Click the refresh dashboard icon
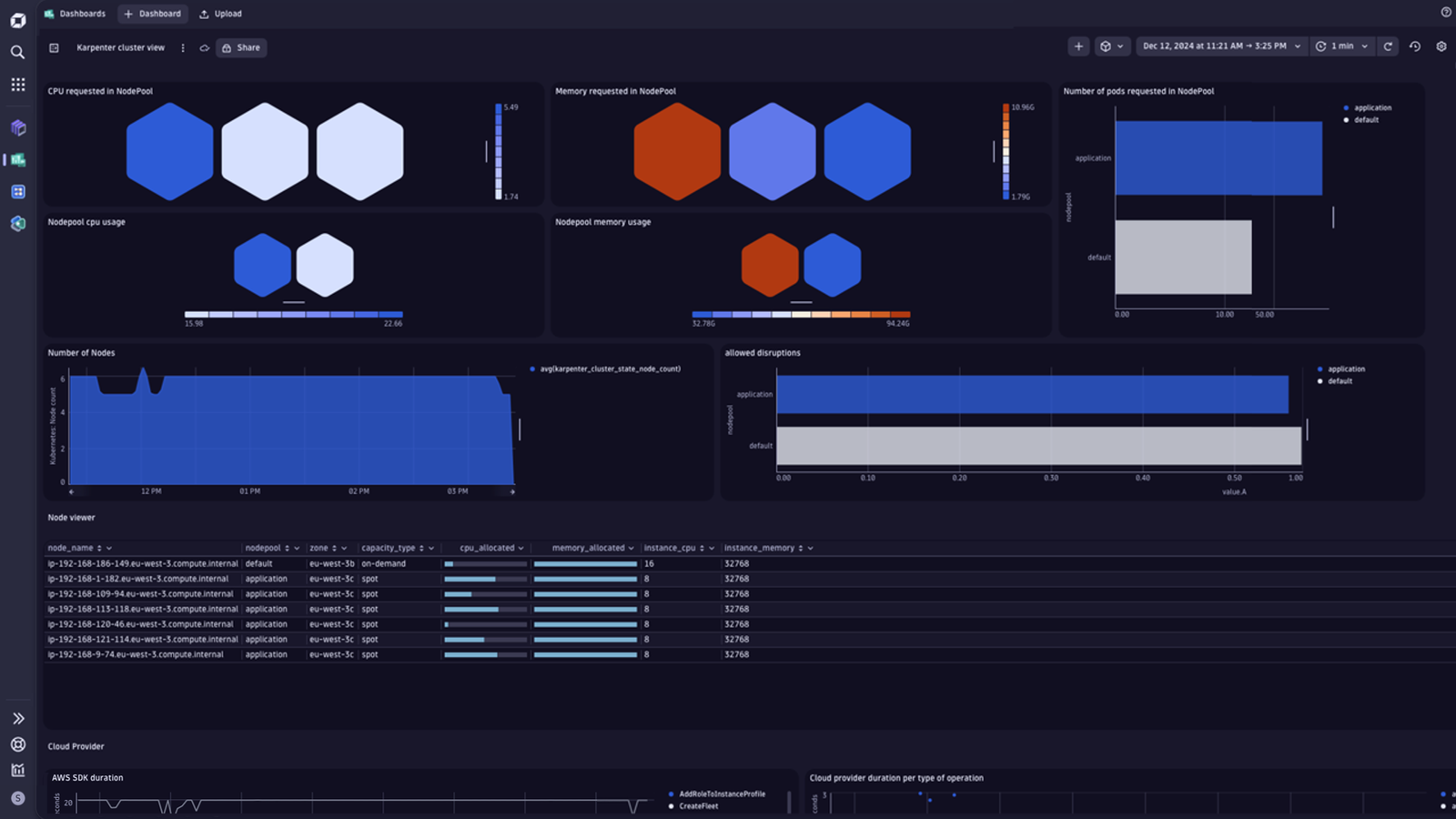This screenshot has height=819, width=1456. tap(1388, 46)
